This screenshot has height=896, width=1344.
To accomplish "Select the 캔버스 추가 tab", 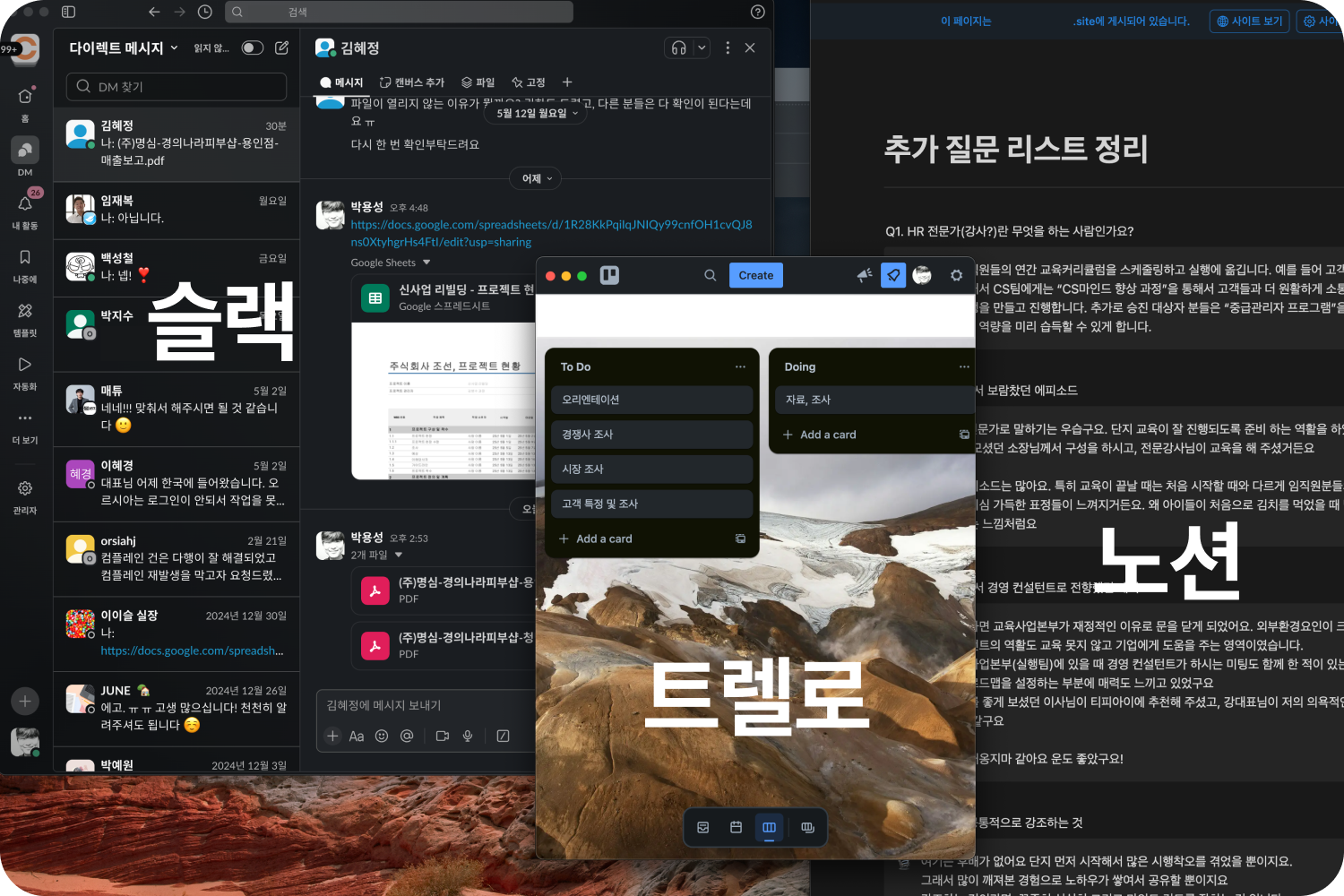I will point(412,82).
